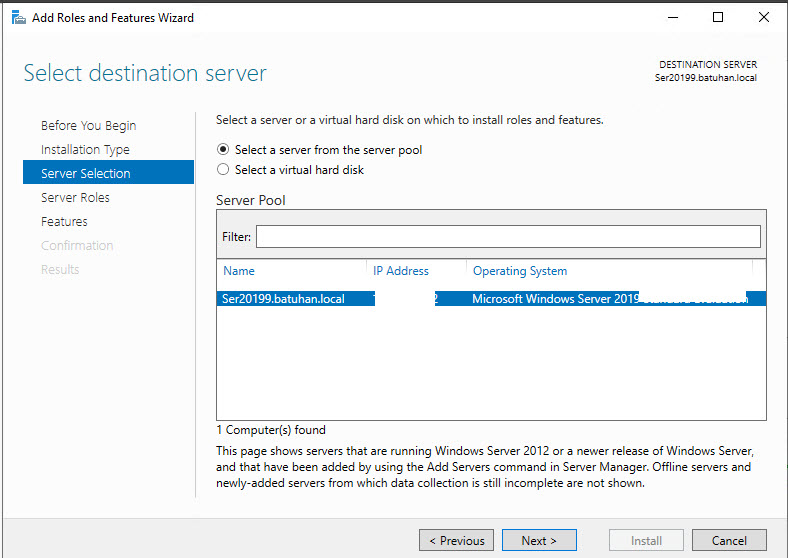Select the Server Selection step in sidebar
The height and width of the screenshot is (558, 788).
coord(86,174)
